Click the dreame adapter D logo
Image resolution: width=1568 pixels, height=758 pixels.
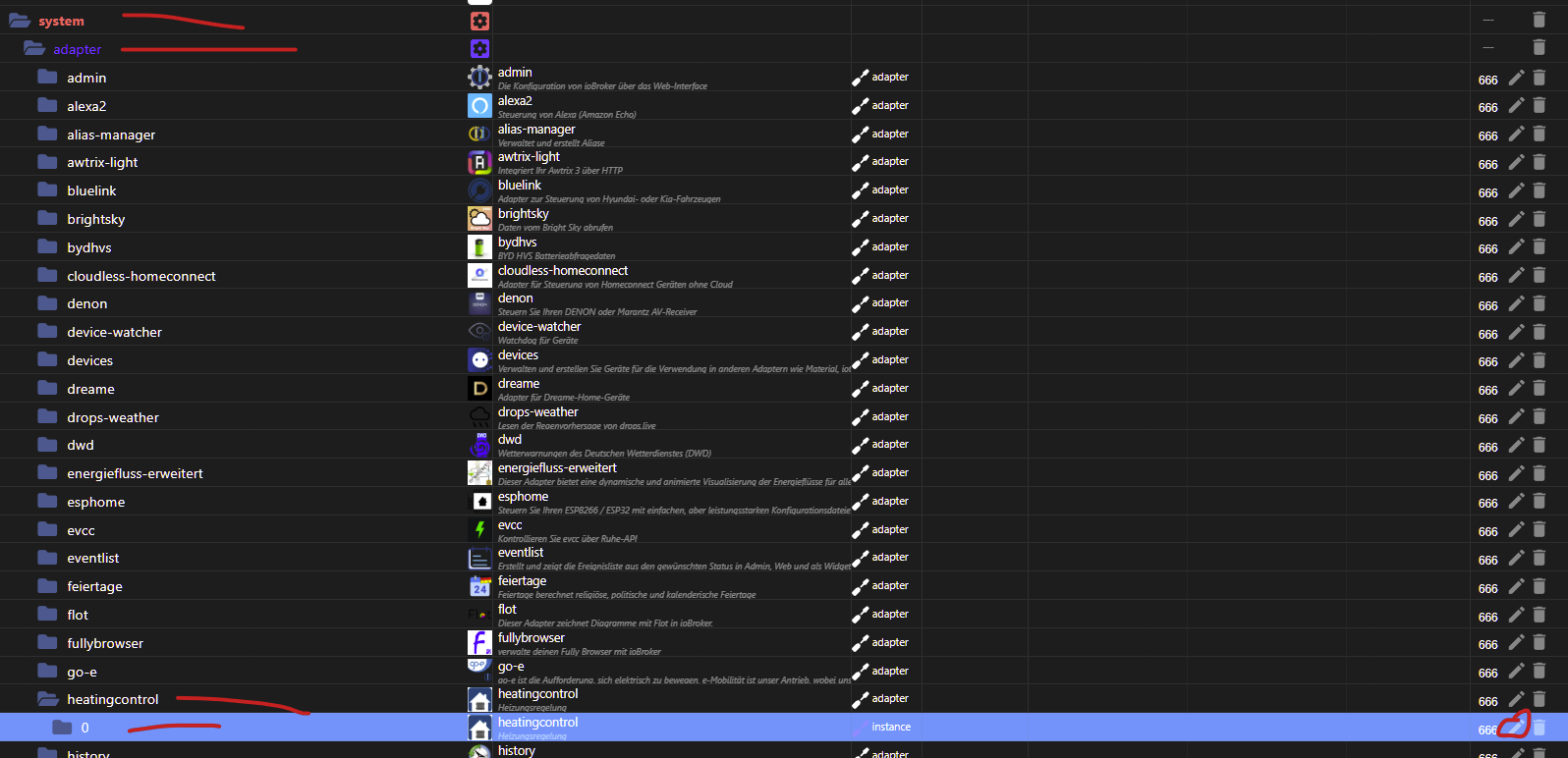479,388
